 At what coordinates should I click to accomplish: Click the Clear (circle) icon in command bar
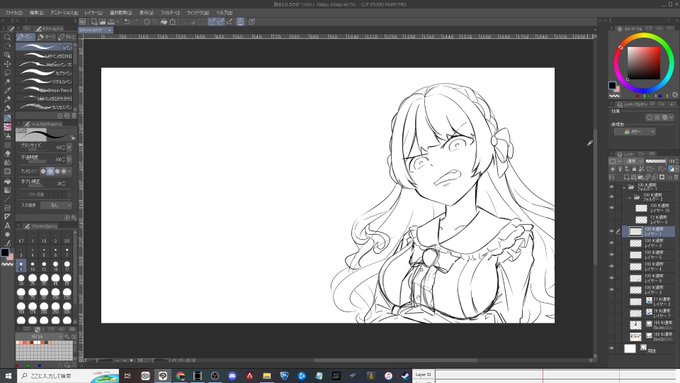coord(147,22)
